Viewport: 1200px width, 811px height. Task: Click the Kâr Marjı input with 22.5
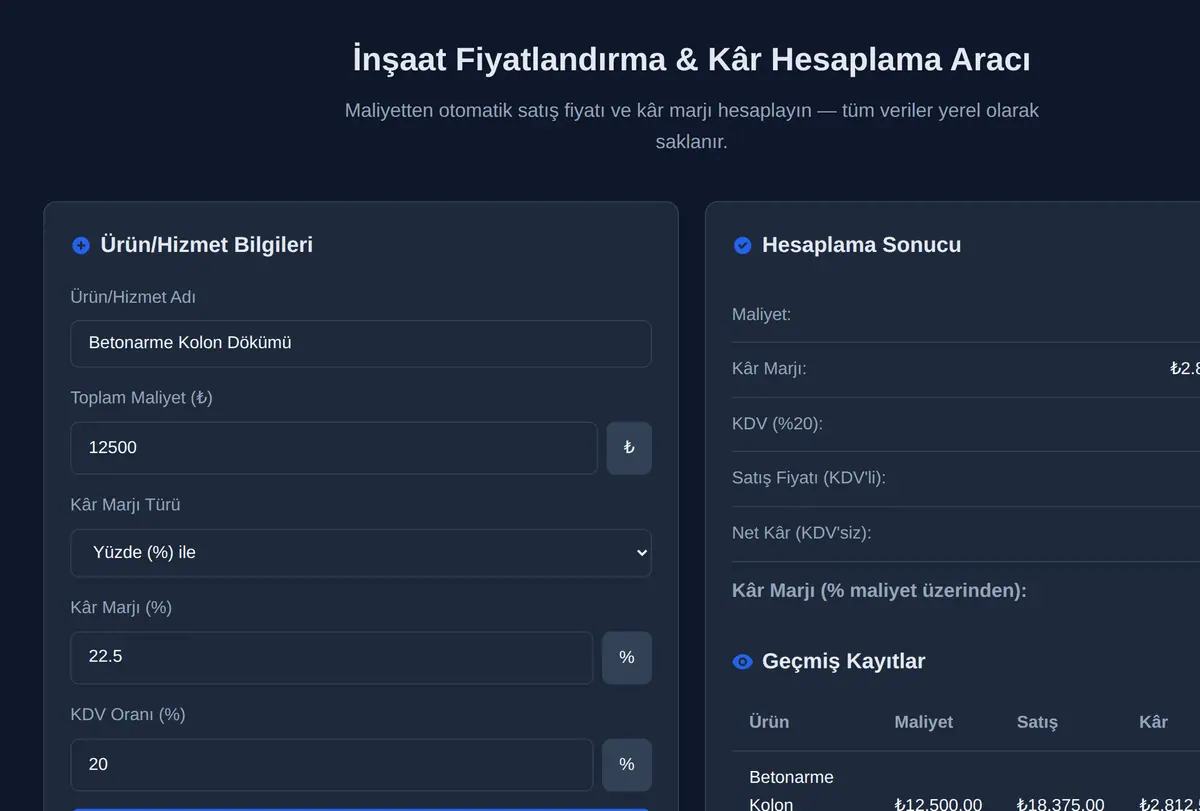332,657
